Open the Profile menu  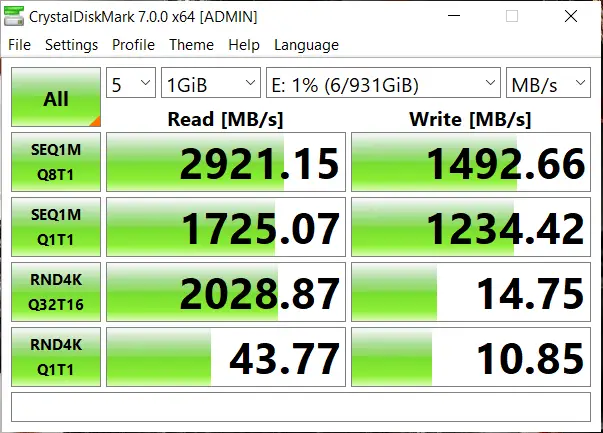pyautogui.click(x=133, y=45)
